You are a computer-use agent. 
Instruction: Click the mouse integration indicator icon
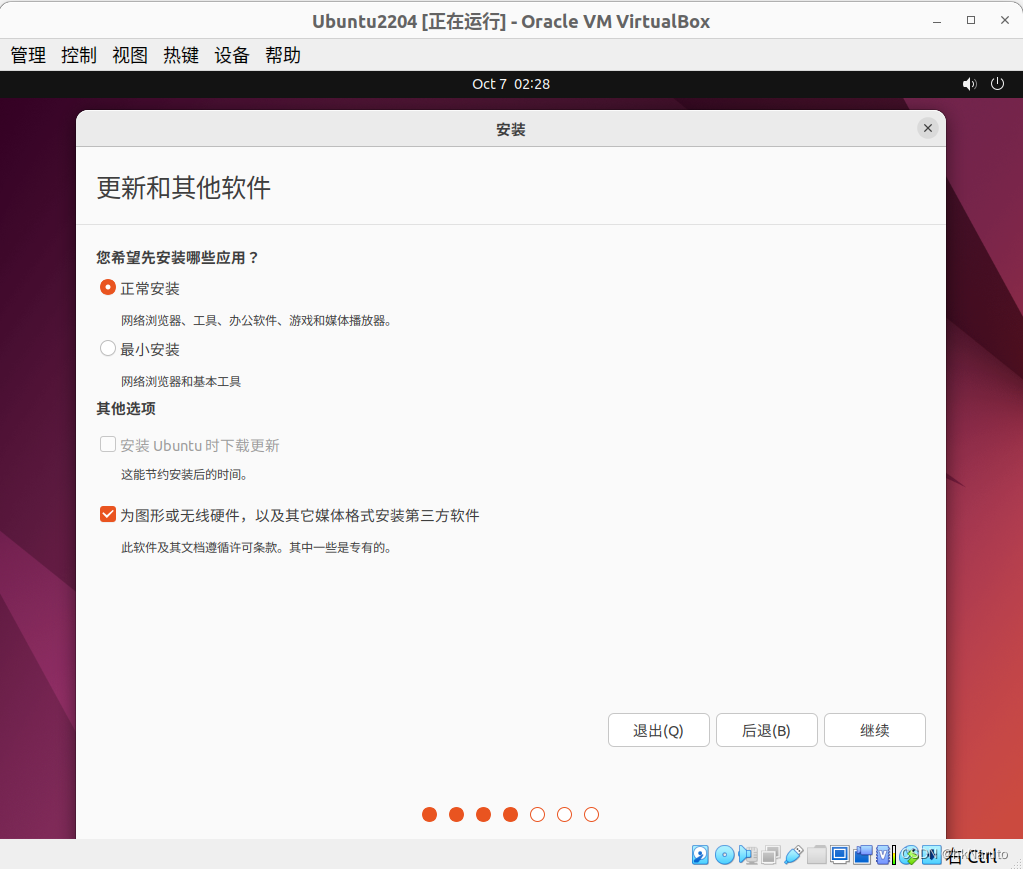[908, 855]
